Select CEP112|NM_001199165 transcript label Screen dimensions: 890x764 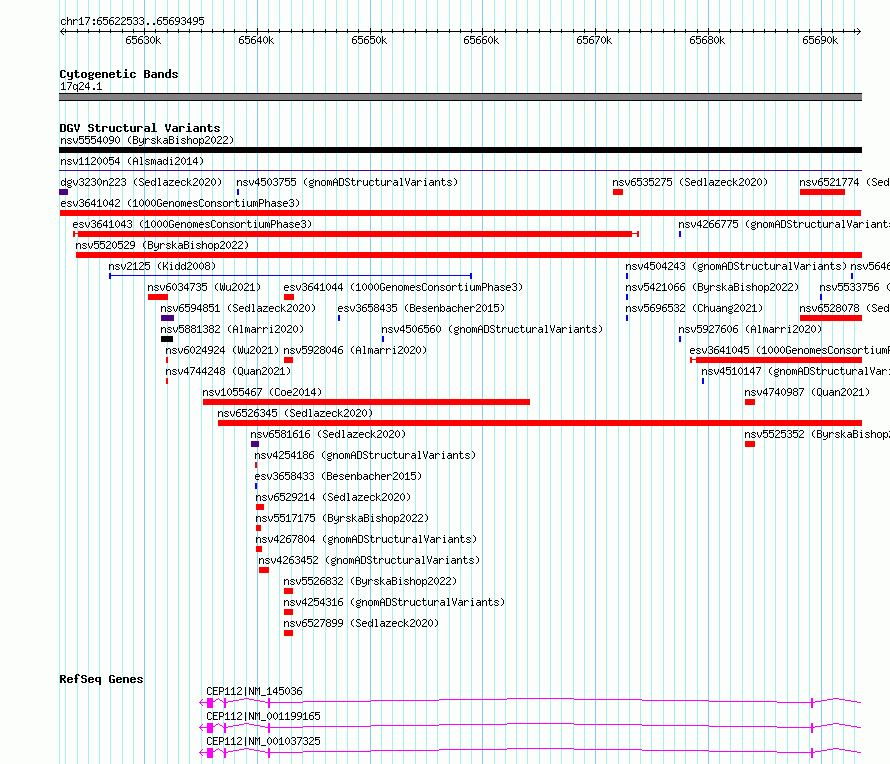pyautogui.click(x=263, y=716)
